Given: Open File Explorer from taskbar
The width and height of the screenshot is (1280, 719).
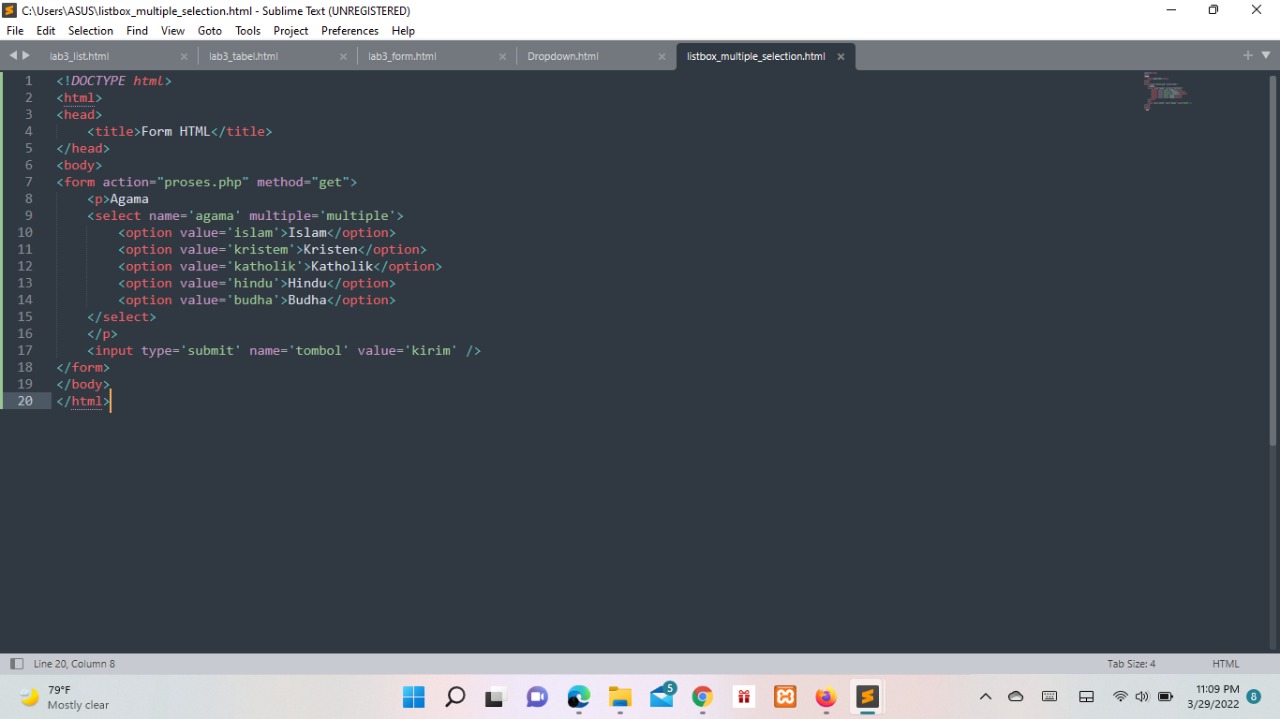Looking at the screenshot, I should pyautogui.click(x=620, y=697).
